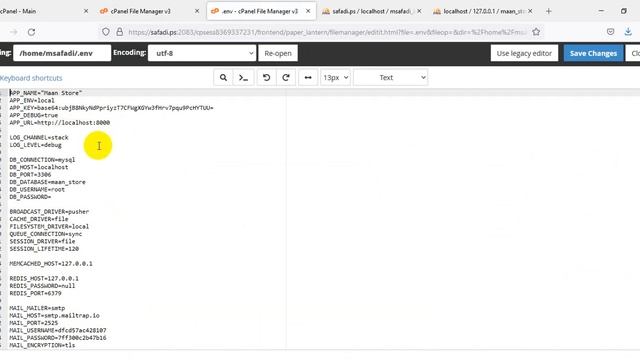Click the APP_ENV=local line
The height and width of the screenshot is (360, 640).
point(32,100)
